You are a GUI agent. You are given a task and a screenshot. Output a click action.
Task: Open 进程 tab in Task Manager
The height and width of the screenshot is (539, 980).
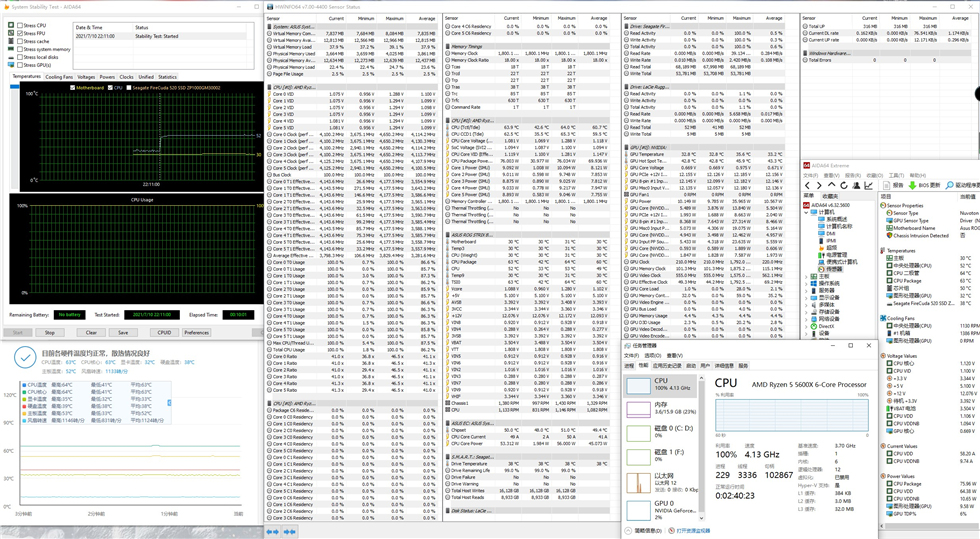click(x=629, y=366)
